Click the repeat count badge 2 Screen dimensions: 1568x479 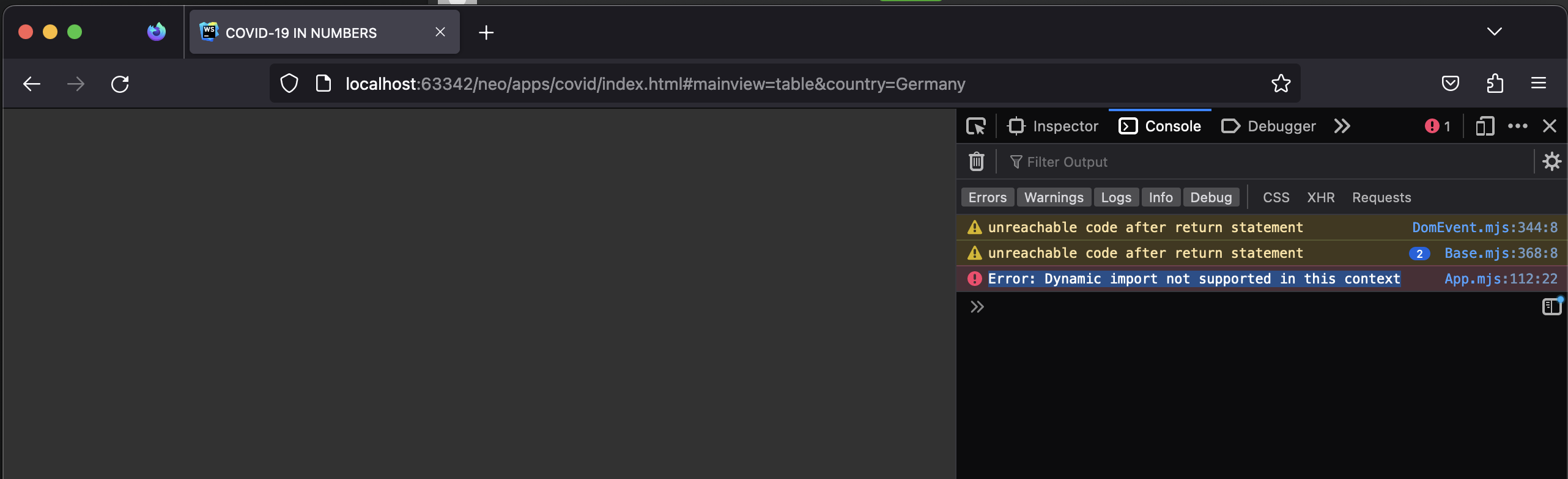click(x=1419, y=254)
